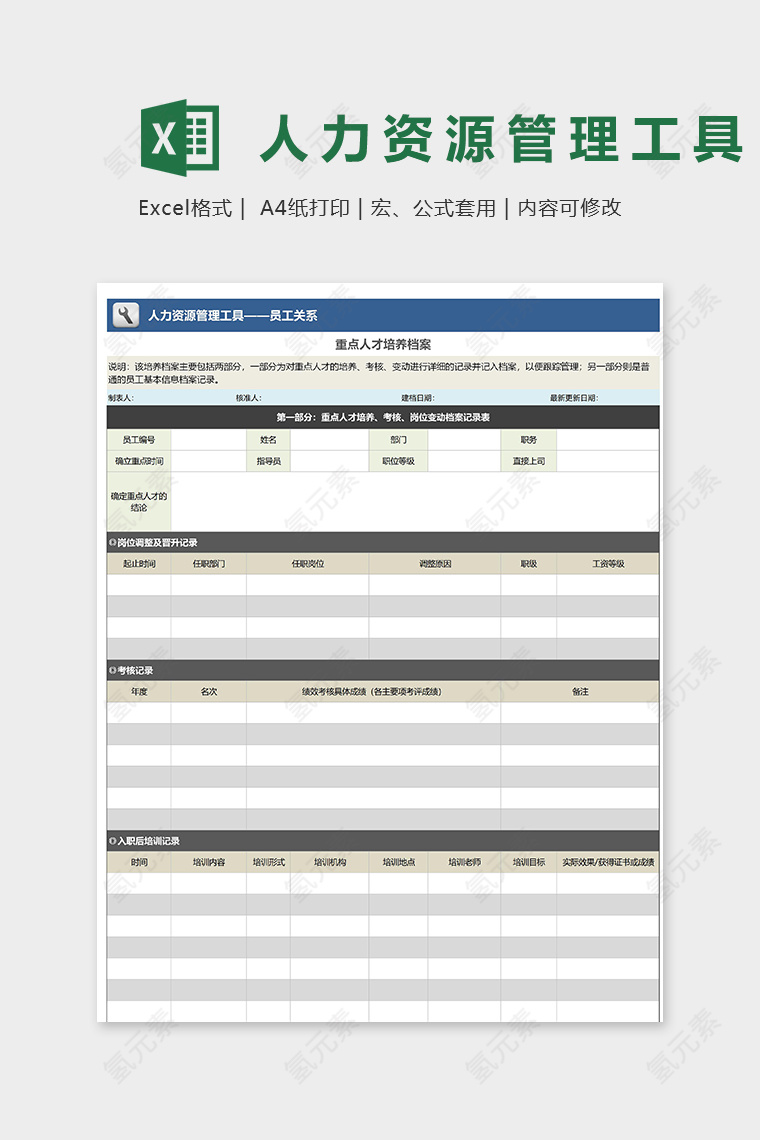Click the 人力资源管理工具 banner title
This screenshot has width=760, height=1140.
click(x=501, y=138)
